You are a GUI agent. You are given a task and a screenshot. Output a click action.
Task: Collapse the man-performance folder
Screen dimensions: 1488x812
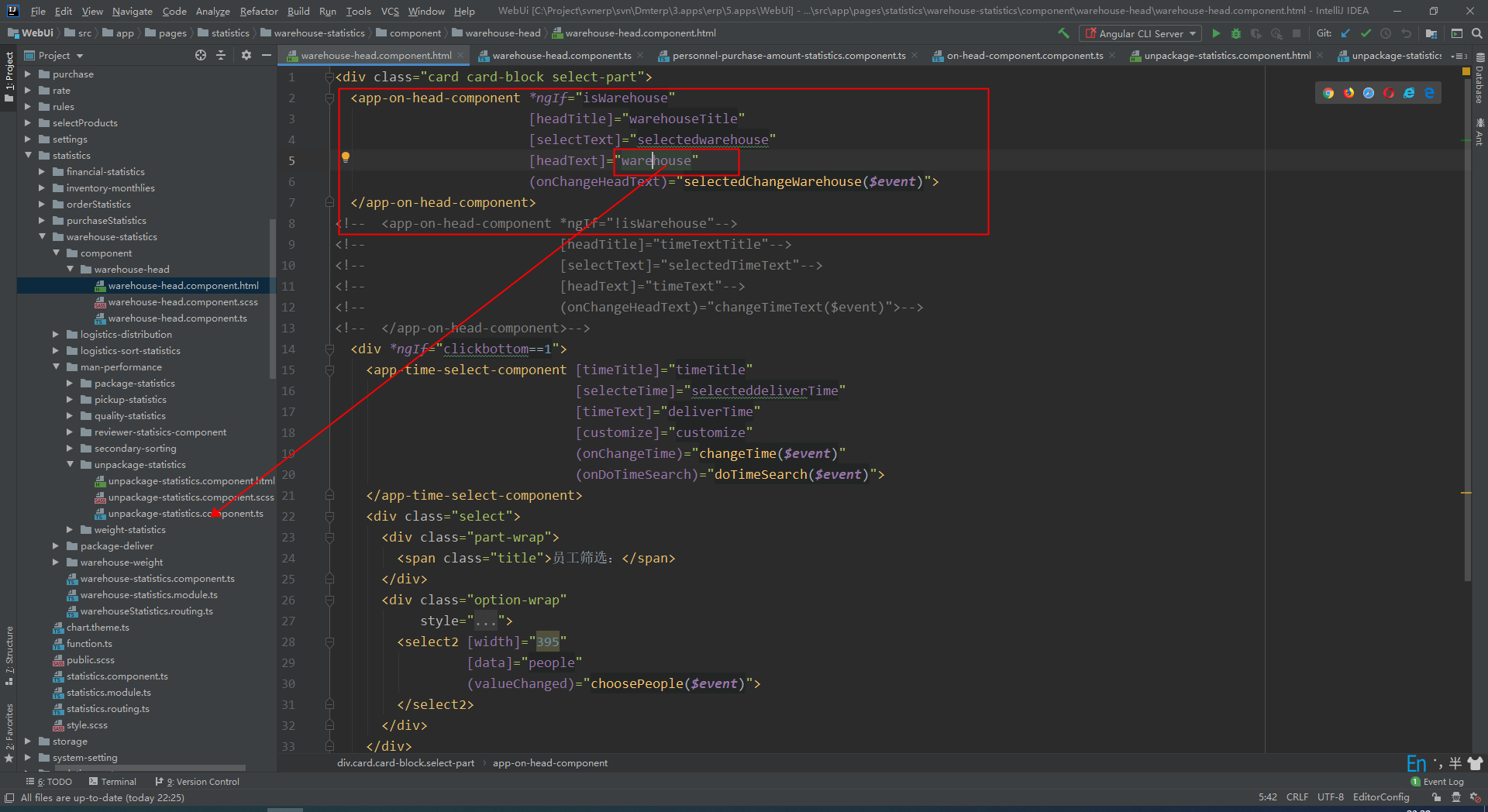tap(56, 366)
